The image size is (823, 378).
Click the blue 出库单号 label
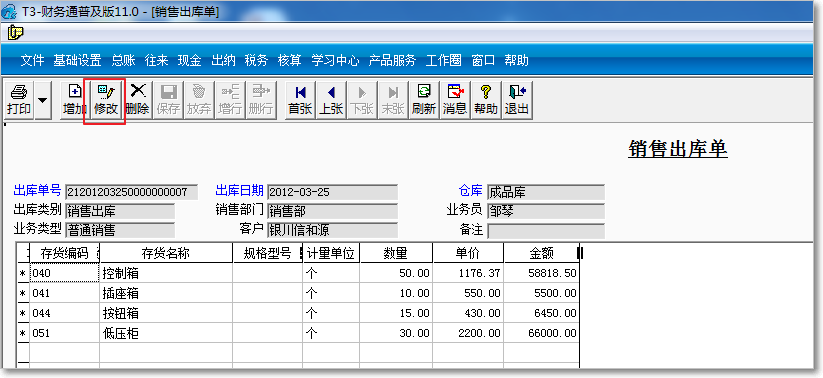coord(37,191)
